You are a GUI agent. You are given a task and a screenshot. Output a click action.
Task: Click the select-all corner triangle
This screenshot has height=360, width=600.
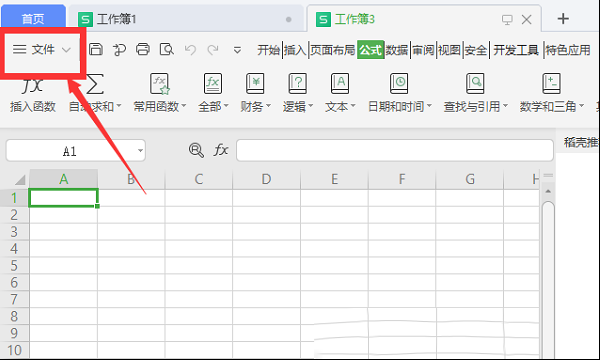(19, 179)
